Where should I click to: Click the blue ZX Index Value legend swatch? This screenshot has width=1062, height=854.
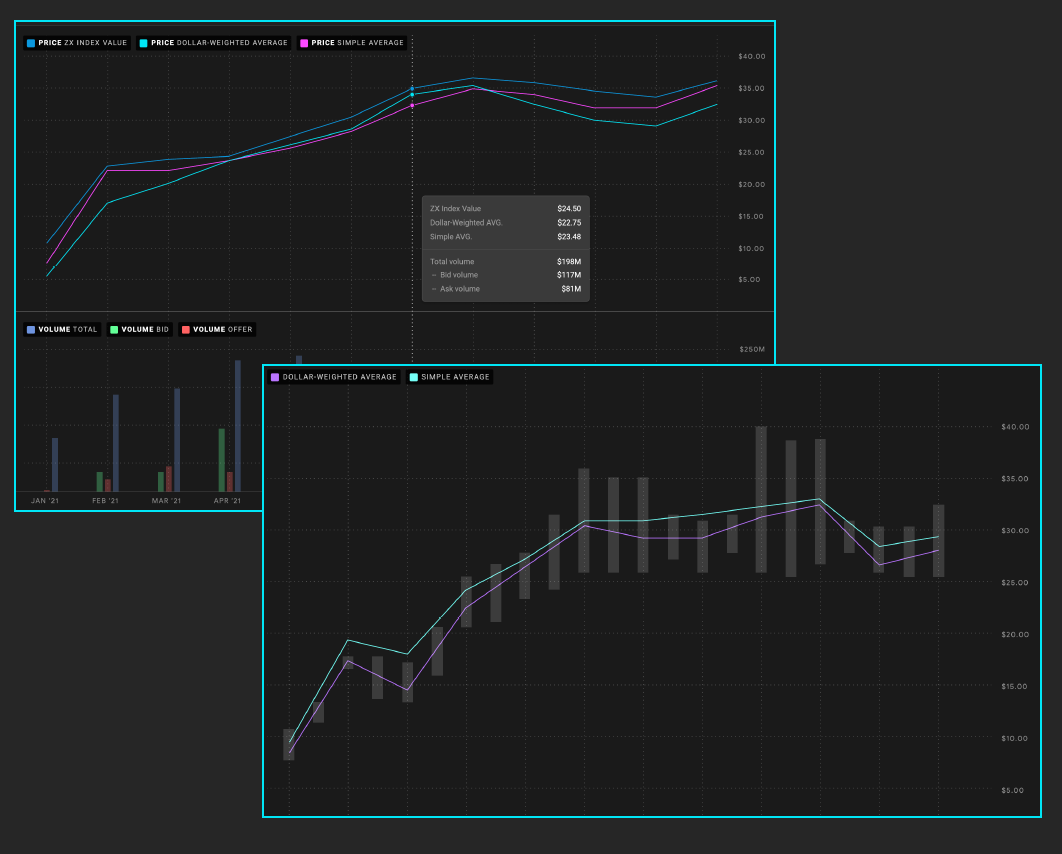click(31, 43)
